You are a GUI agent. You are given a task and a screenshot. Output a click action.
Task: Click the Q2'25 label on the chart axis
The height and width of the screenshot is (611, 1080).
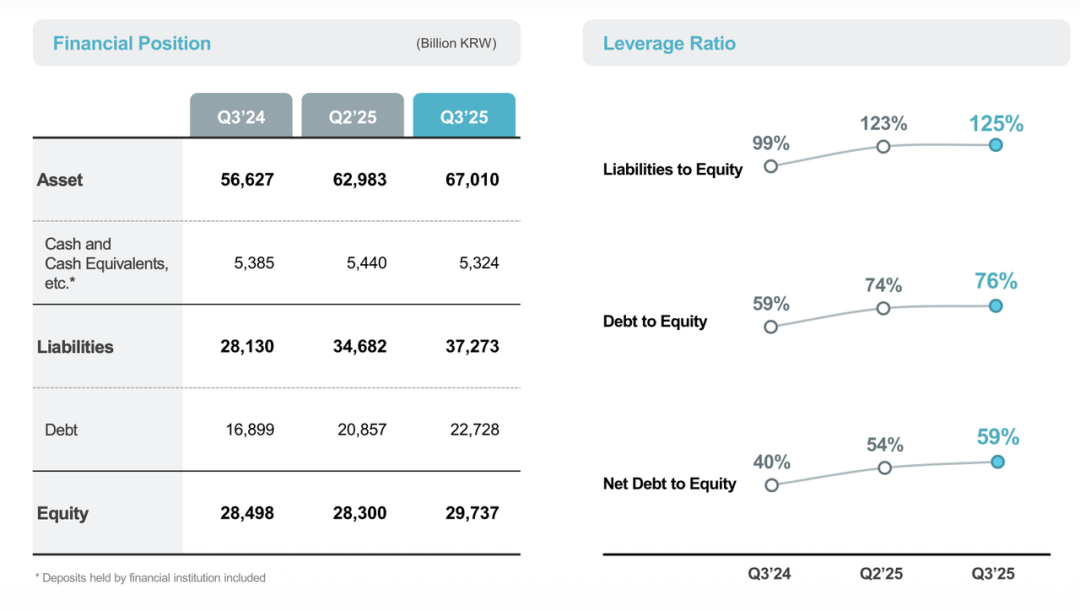881,574
